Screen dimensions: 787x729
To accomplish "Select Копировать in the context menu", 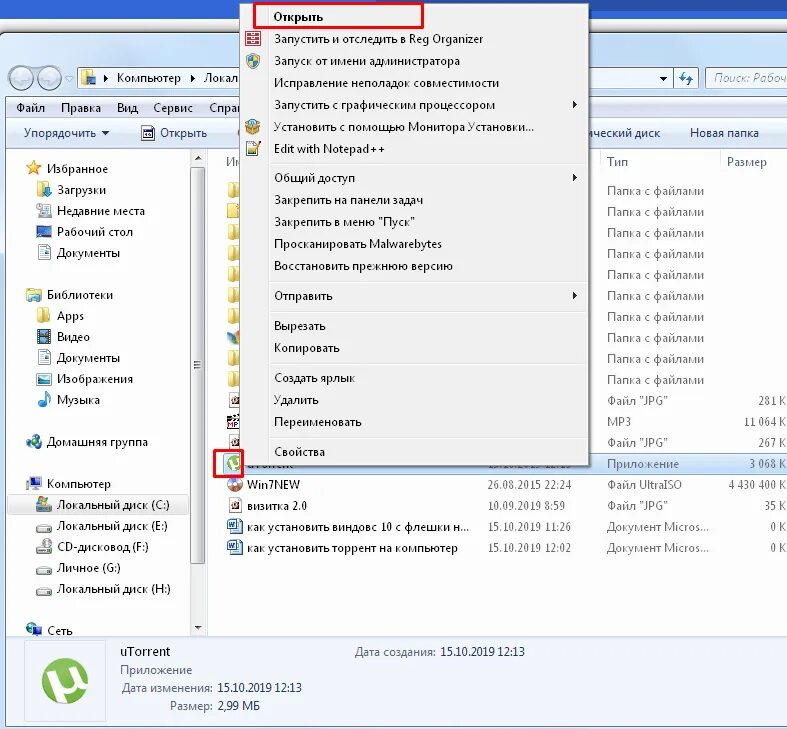I will [307, 347].
